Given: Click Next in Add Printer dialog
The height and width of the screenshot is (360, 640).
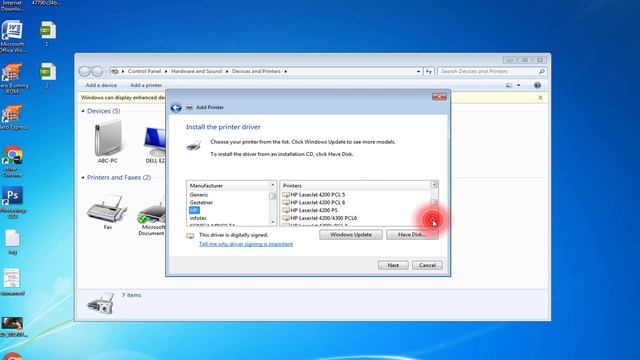Looking at the screenshot, I should coord(393,265).
